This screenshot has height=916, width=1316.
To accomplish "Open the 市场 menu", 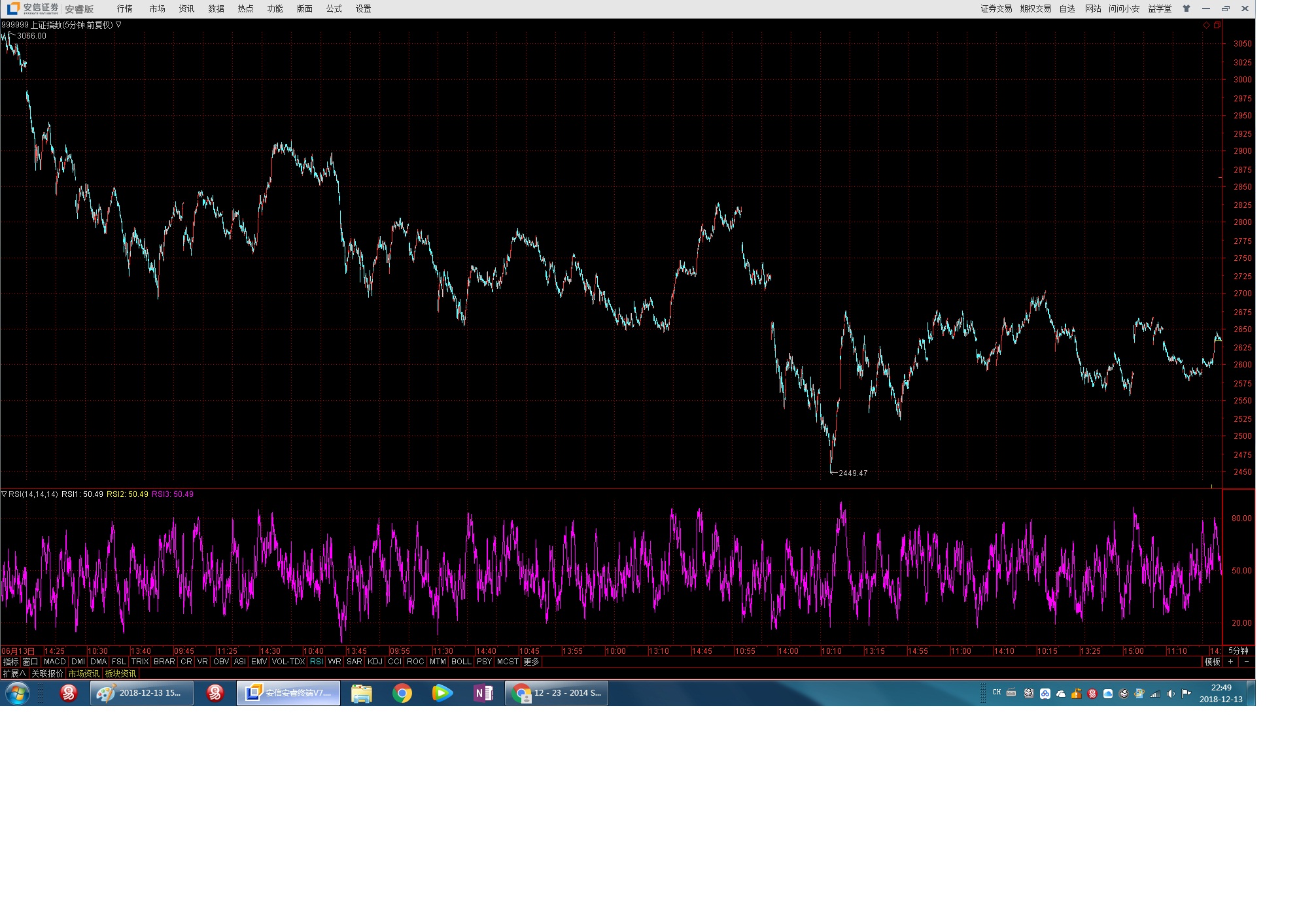I will click(158, 8).
